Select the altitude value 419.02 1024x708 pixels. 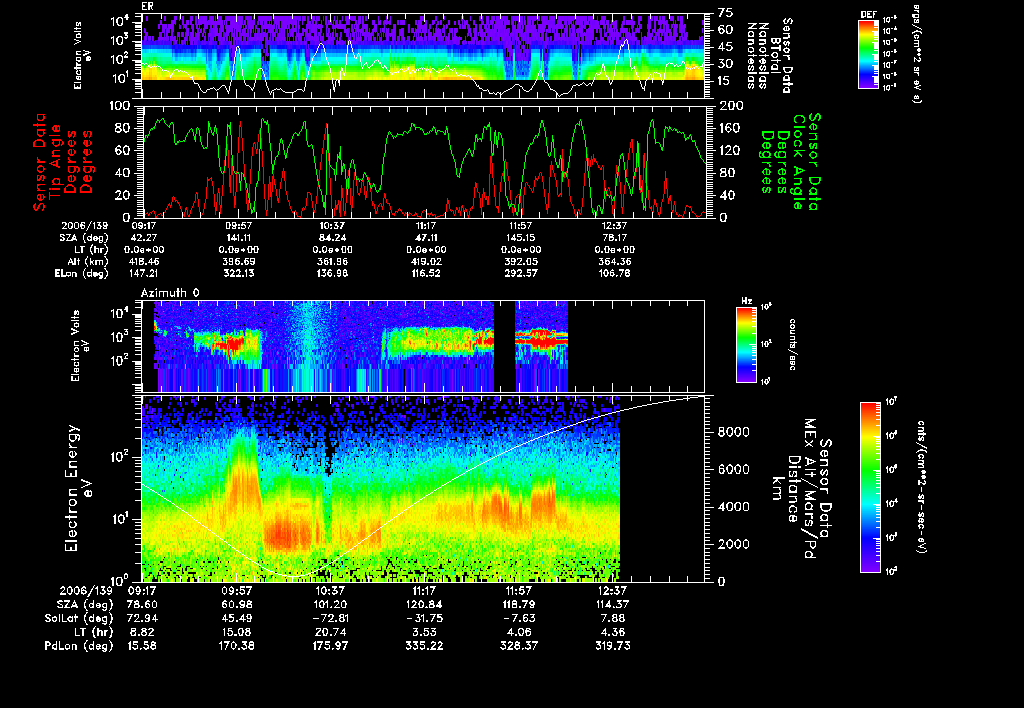[x=426, y=262]
